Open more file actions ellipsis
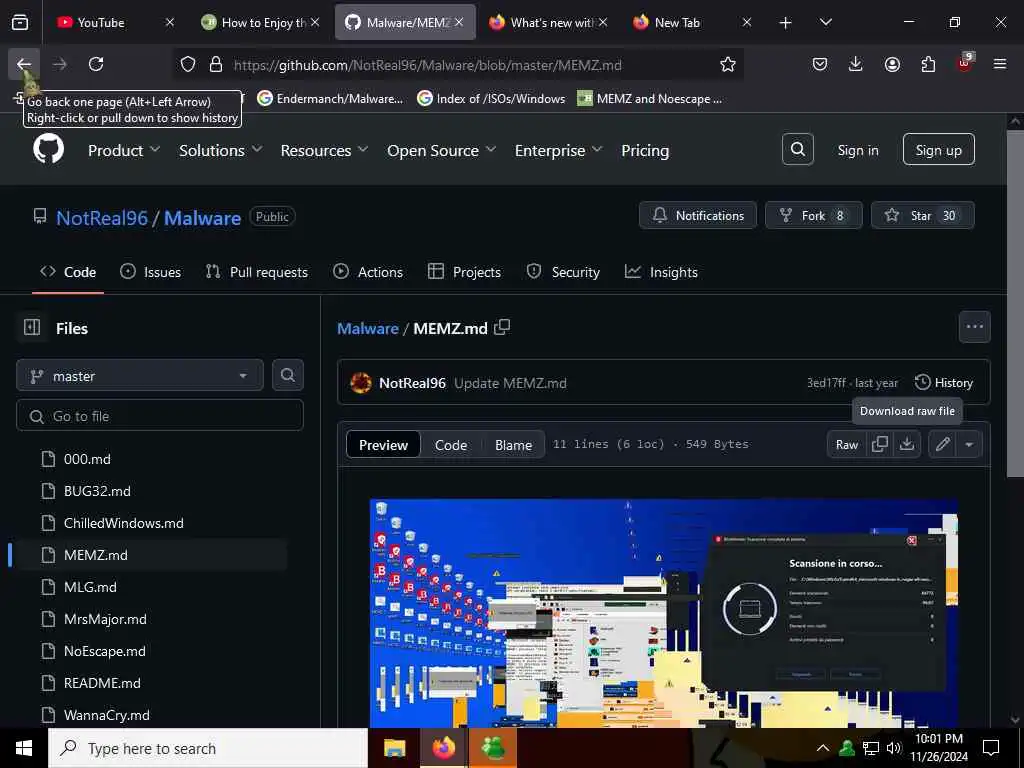 pos(974,327)
